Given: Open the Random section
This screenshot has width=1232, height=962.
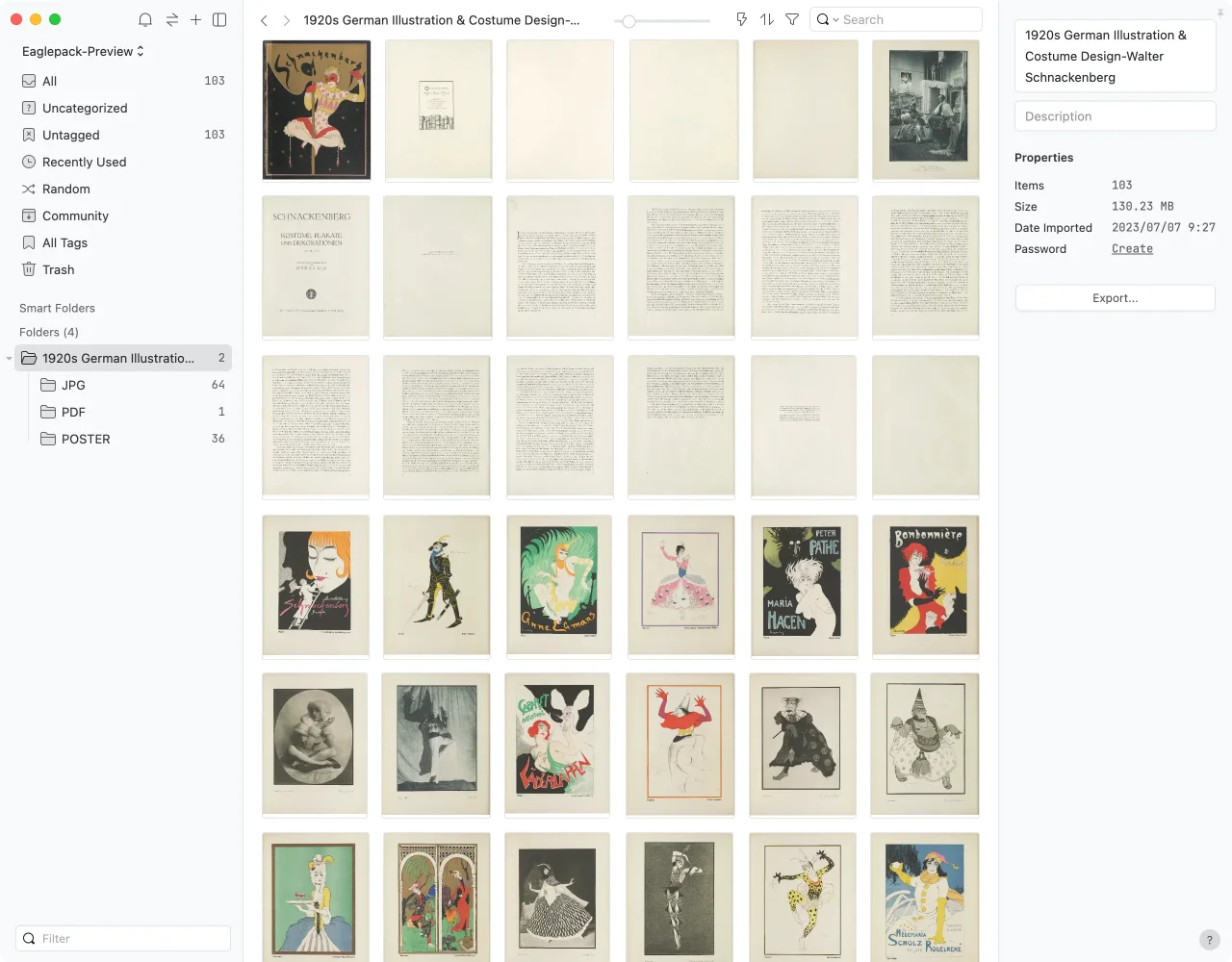Looking at the screenshot, I should pos(123,189).
